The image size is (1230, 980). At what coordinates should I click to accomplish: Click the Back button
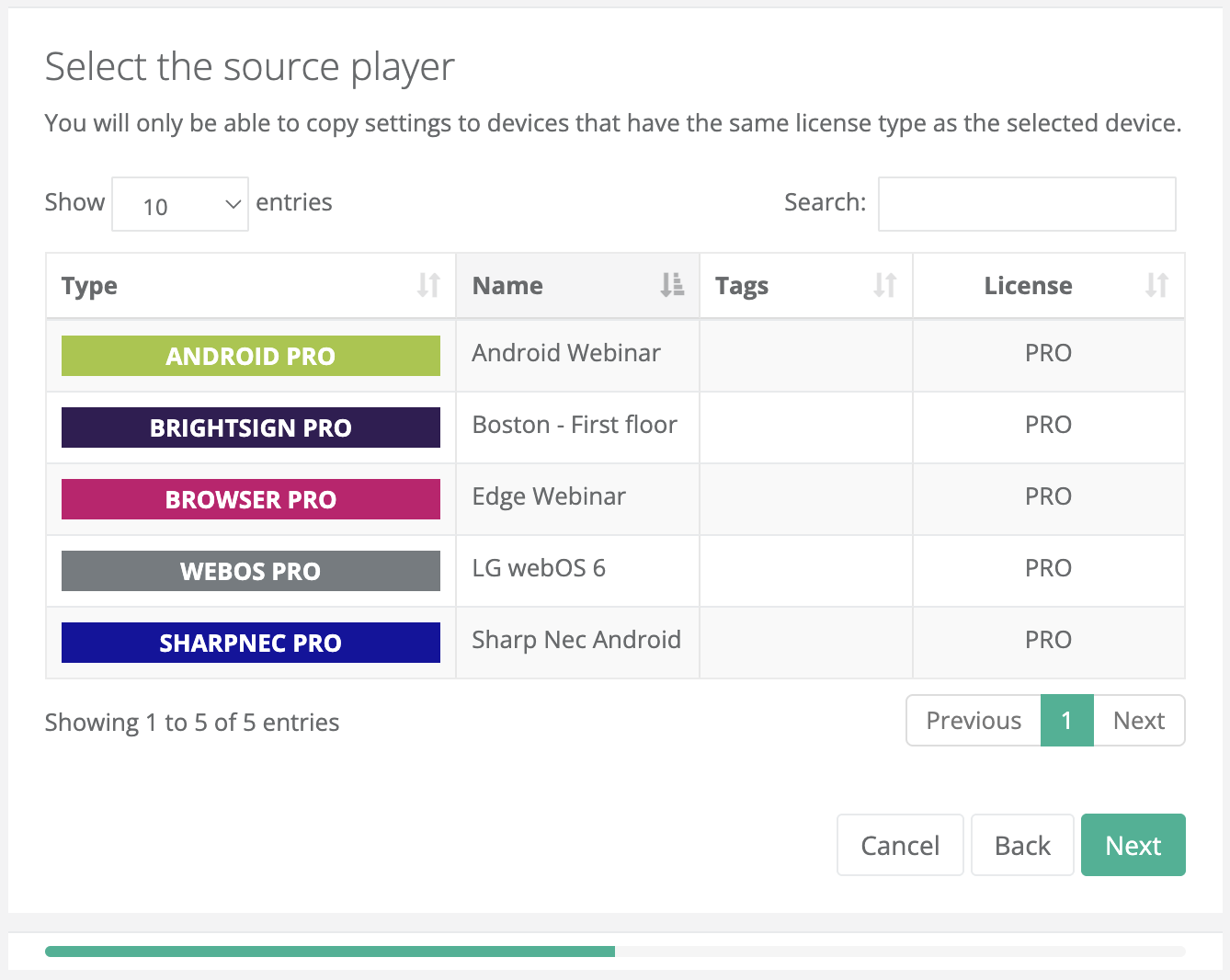pos(1021,845)
